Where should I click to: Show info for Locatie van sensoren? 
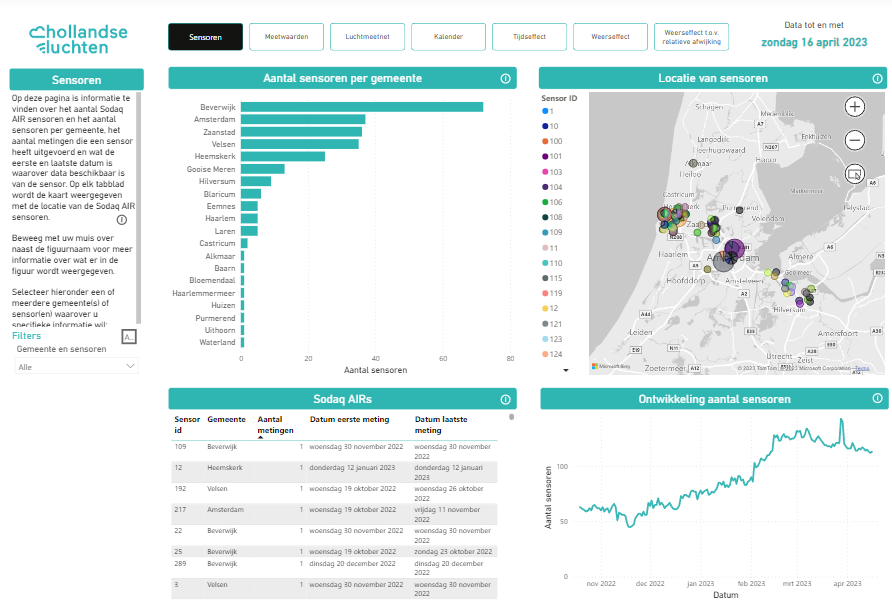click(878, 78)
